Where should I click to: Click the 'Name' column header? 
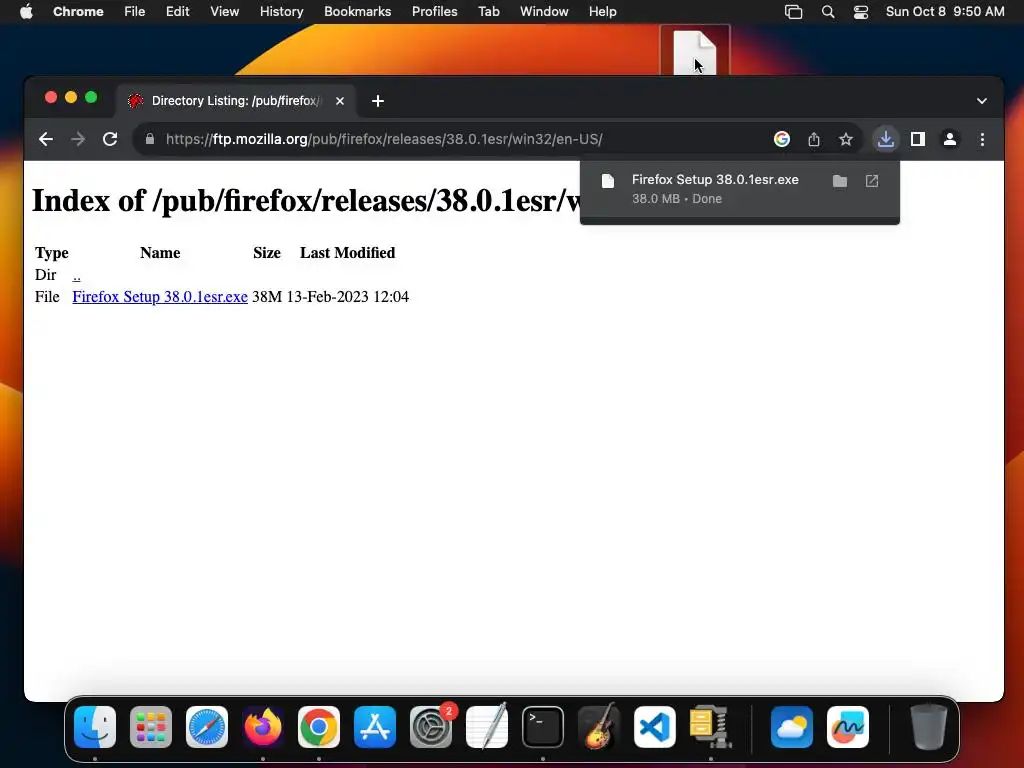160,253
